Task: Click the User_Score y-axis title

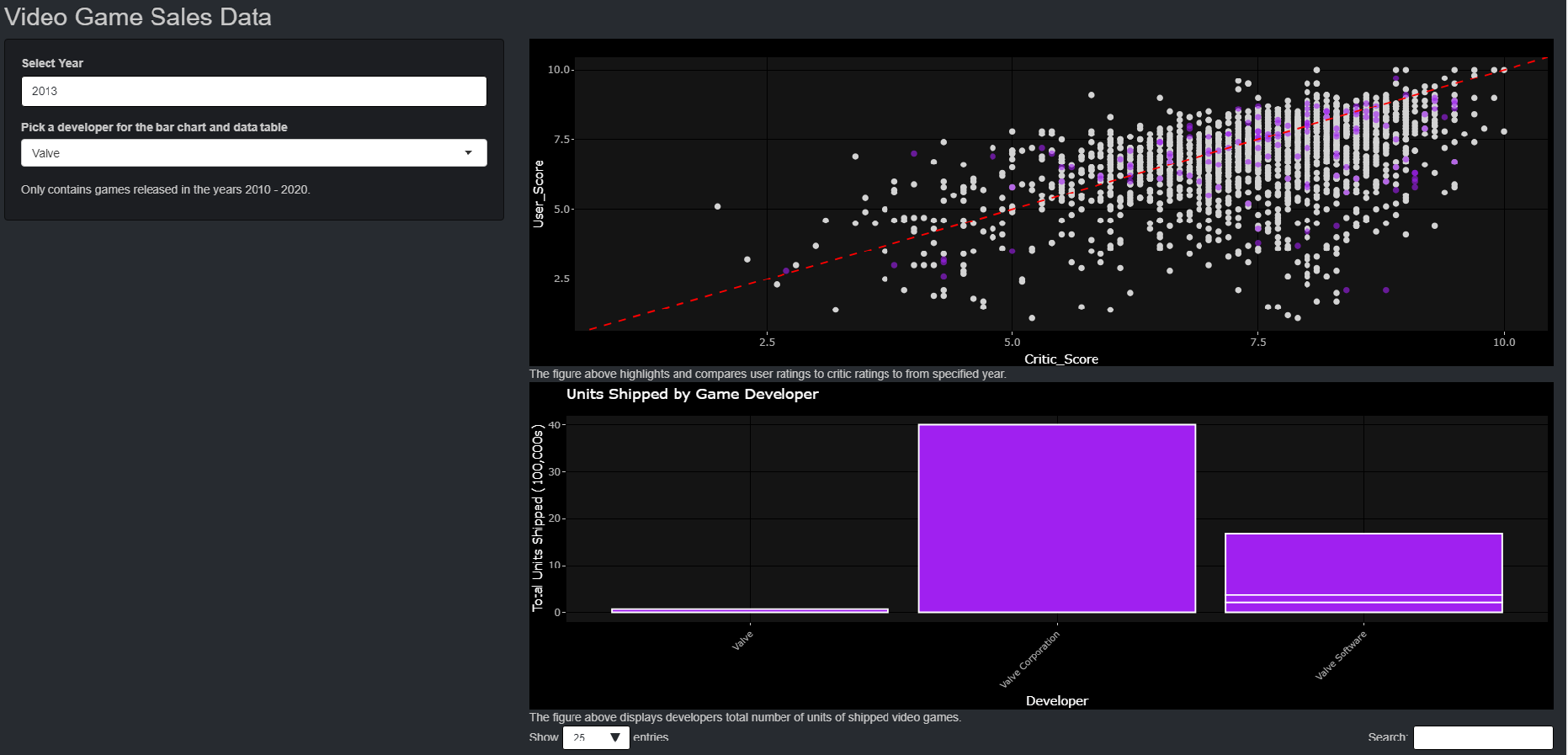Action: pos(539,194)
